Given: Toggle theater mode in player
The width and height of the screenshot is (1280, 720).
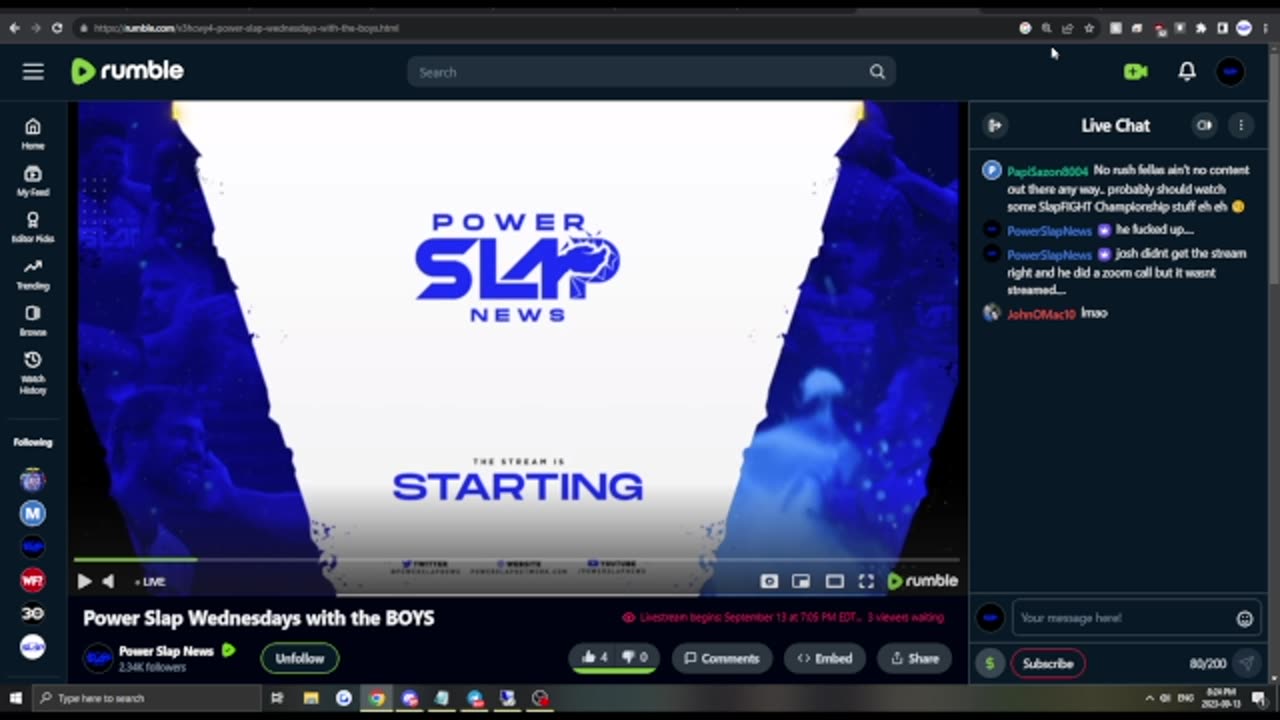Looking at the screenshot, I should (834, 581).
